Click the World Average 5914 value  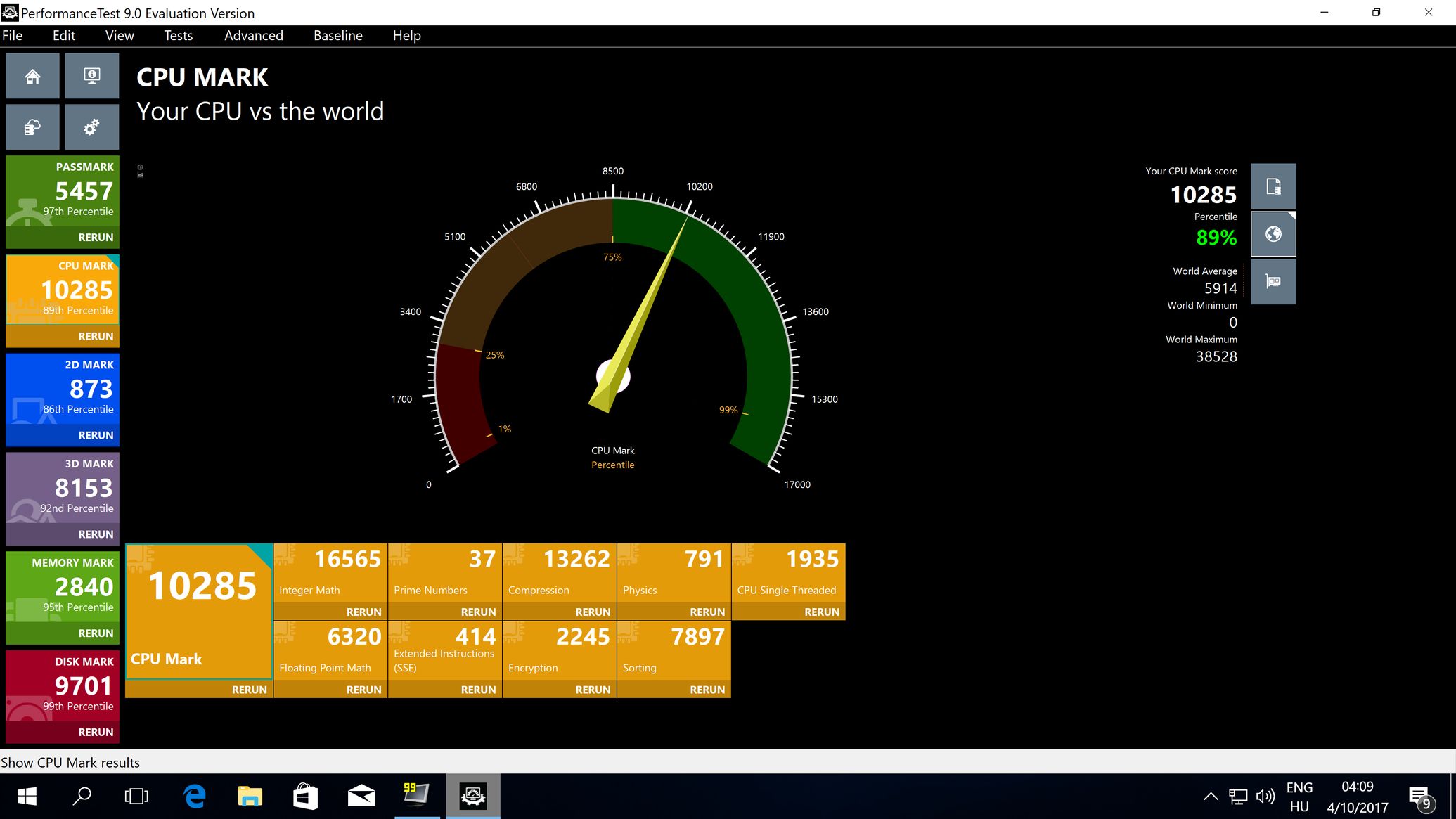[x=1220, y=288]
